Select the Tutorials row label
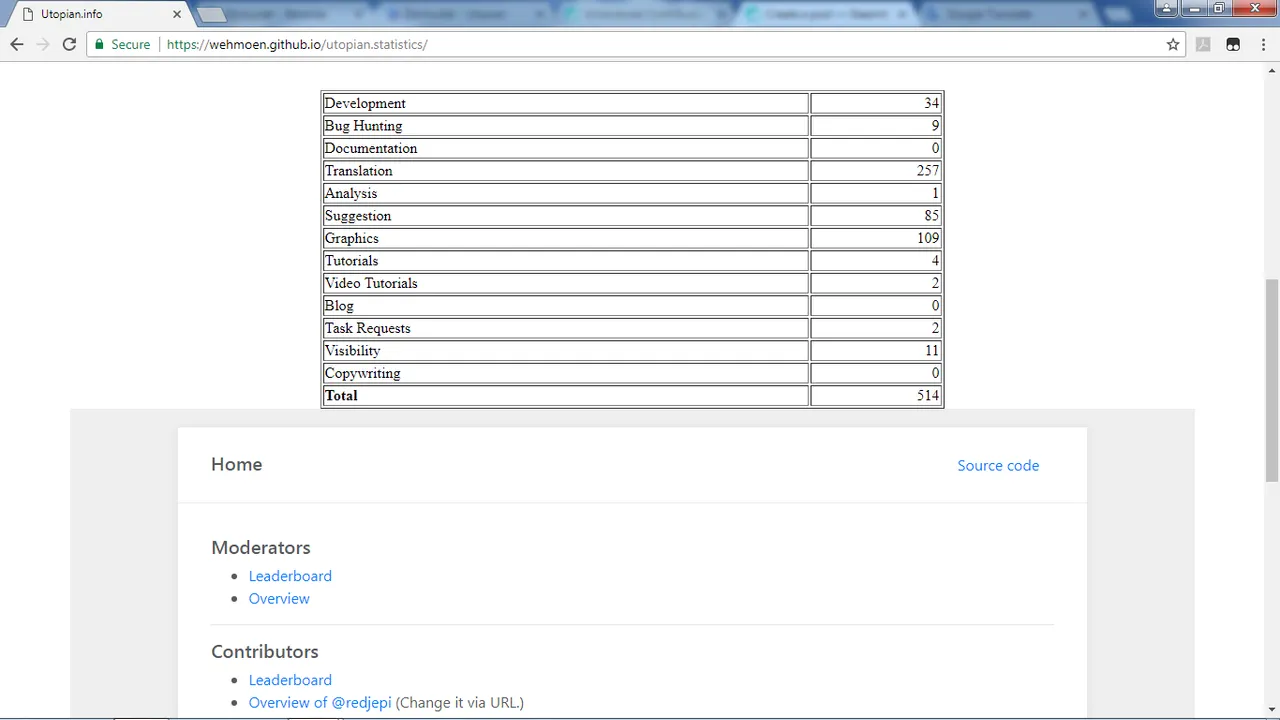The width and height of the screenshot is (1280, 720). 351,261
